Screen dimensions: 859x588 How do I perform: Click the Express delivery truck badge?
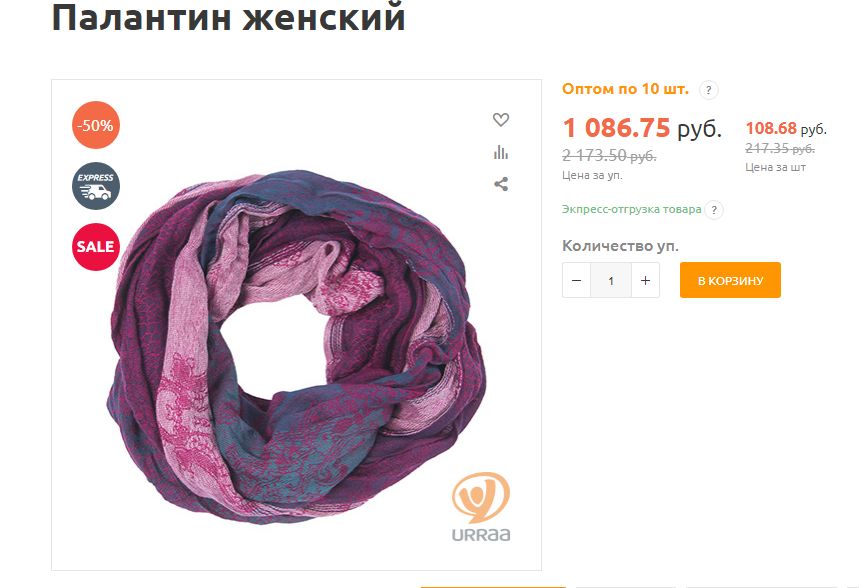point(96,186)
